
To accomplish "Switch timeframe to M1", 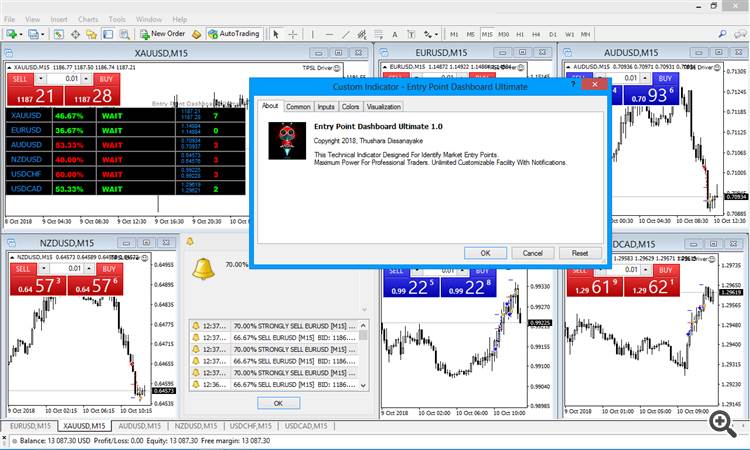I will [x=454, y=34].
